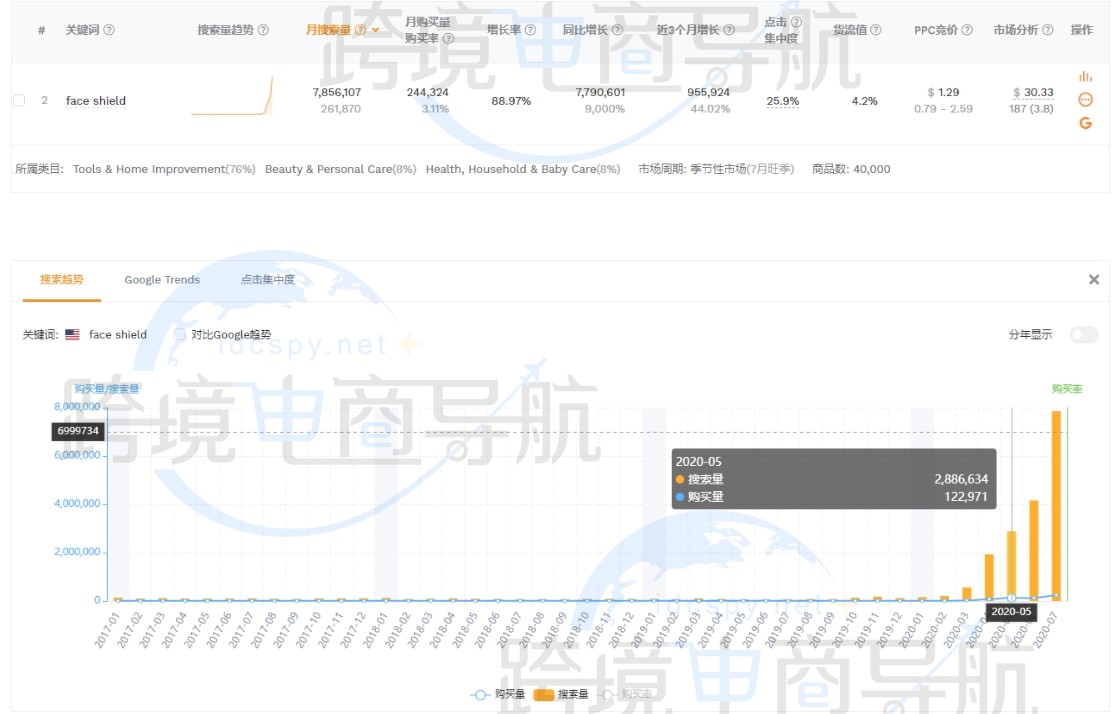
Task: Toggle the 分年显示 switch
Action: (1083, 335)
